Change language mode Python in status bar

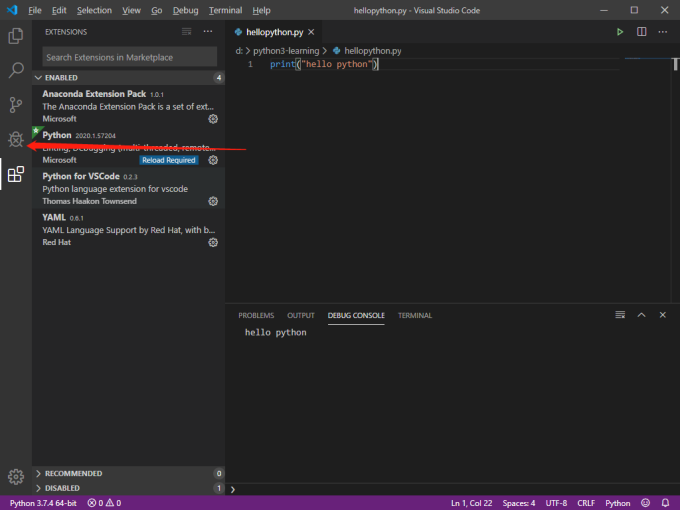tap(618, 503)
